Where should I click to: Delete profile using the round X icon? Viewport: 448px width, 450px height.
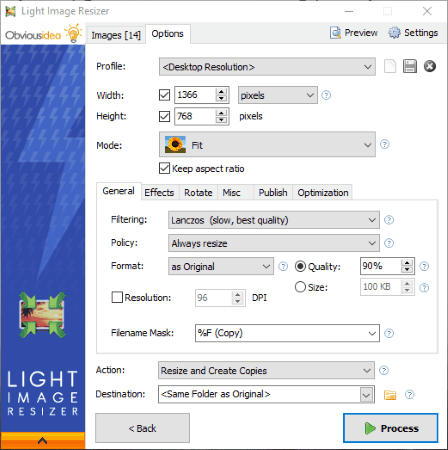click(430, 66)
